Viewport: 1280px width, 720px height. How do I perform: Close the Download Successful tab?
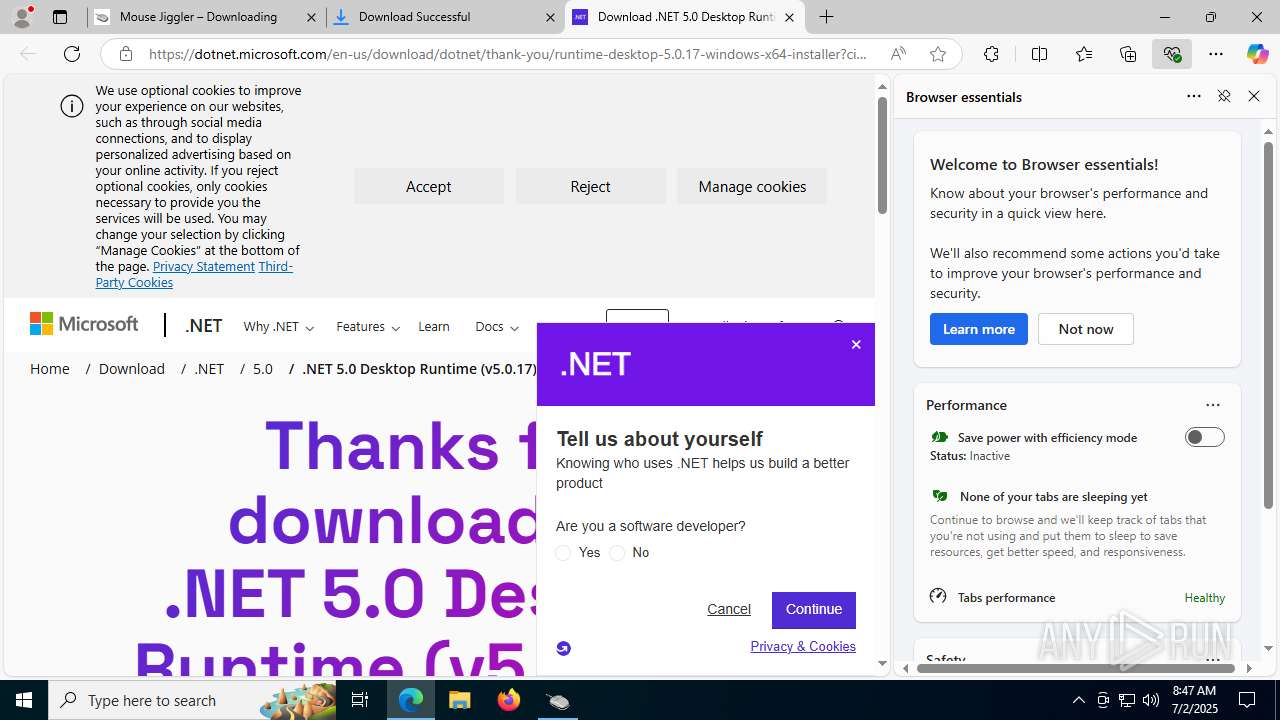tap(551, 17)
